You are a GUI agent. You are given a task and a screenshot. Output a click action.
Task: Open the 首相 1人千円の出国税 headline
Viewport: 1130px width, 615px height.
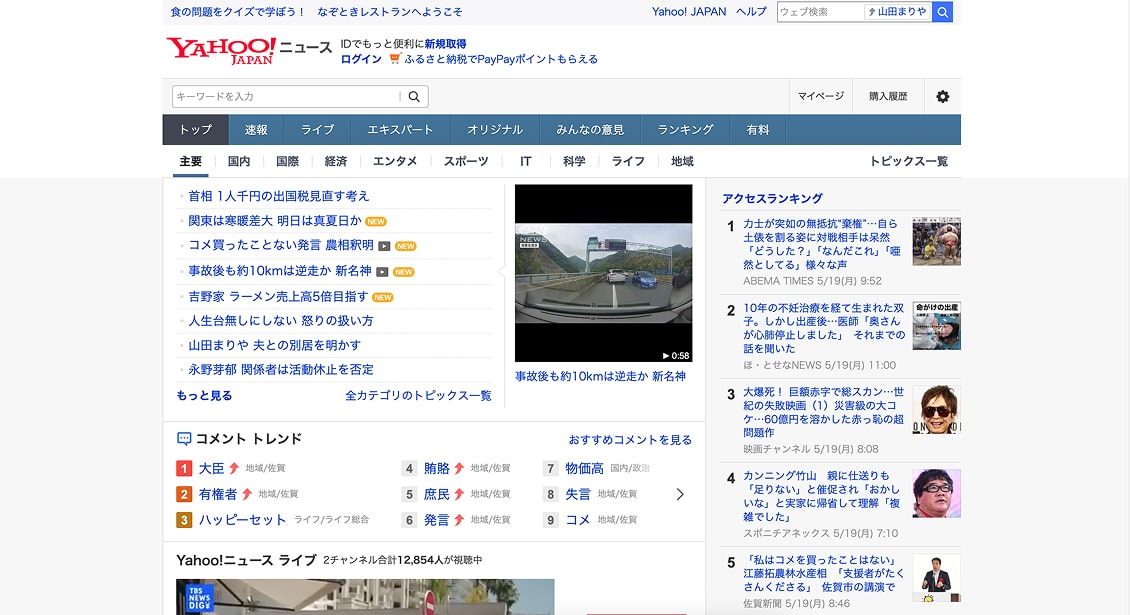click(x=278, y=196)
